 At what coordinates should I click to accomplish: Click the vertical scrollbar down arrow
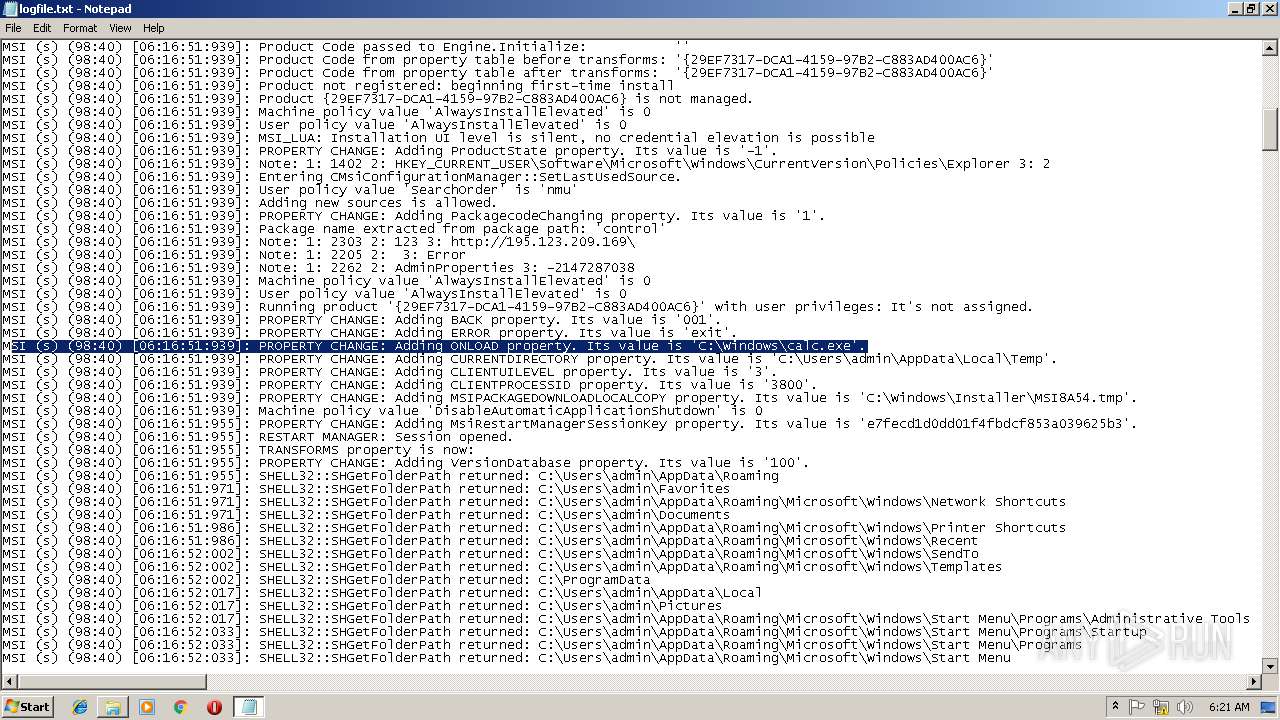(1270, 666)
